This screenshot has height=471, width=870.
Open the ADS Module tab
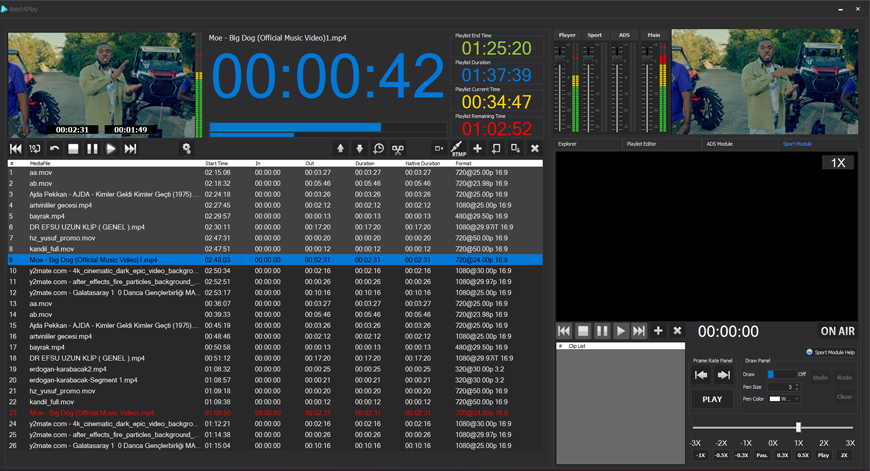click(719, 144)
